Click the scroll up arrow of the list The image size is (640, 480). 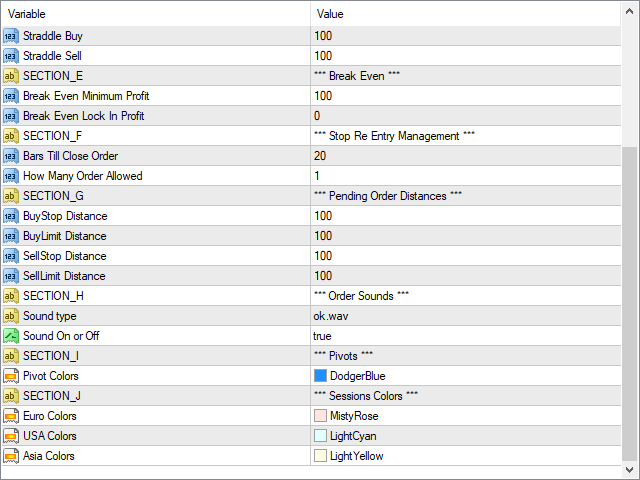[x=629, y=11]
